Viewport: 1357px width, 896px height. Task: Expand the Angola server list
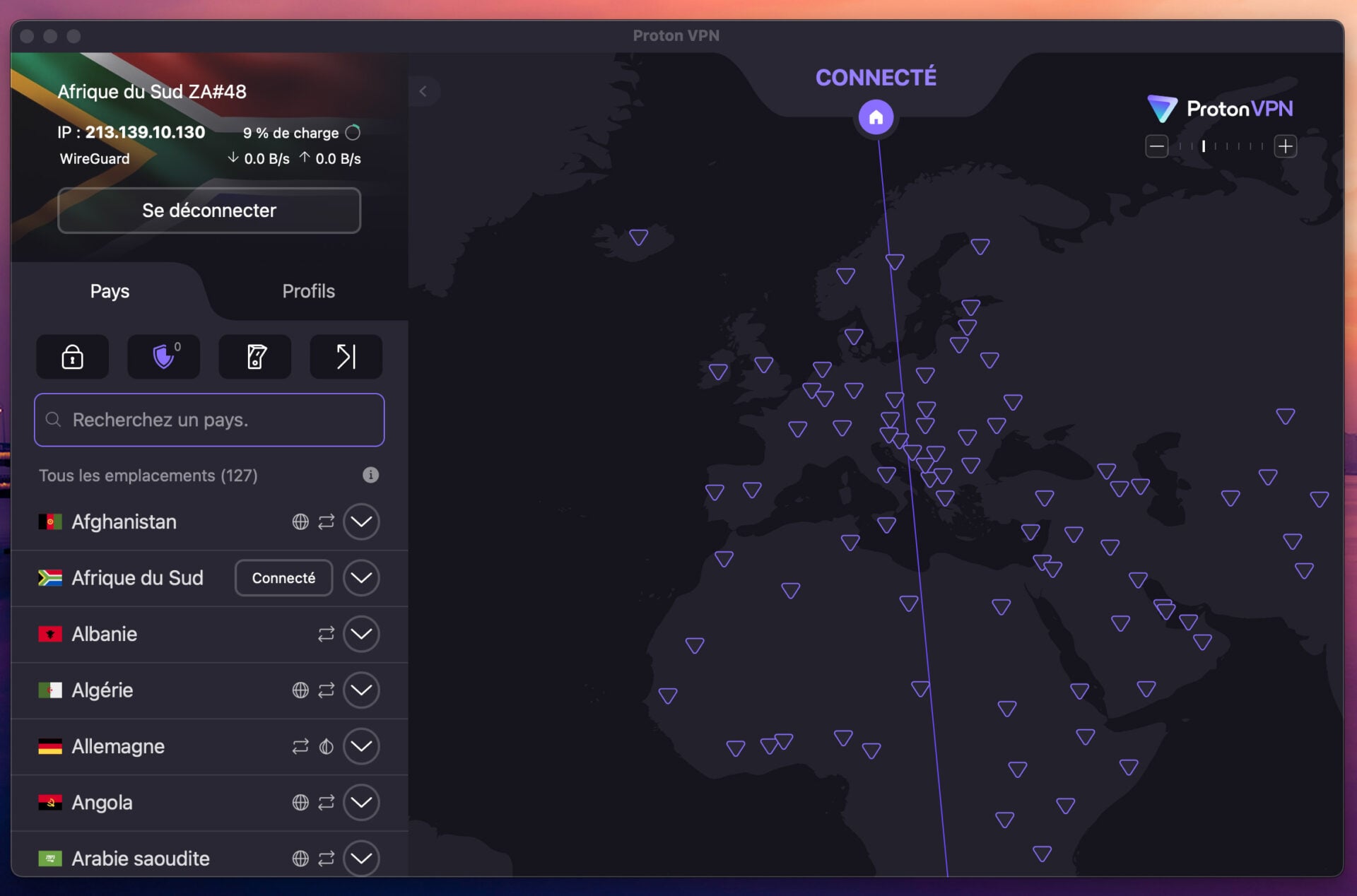coord(361,803)
